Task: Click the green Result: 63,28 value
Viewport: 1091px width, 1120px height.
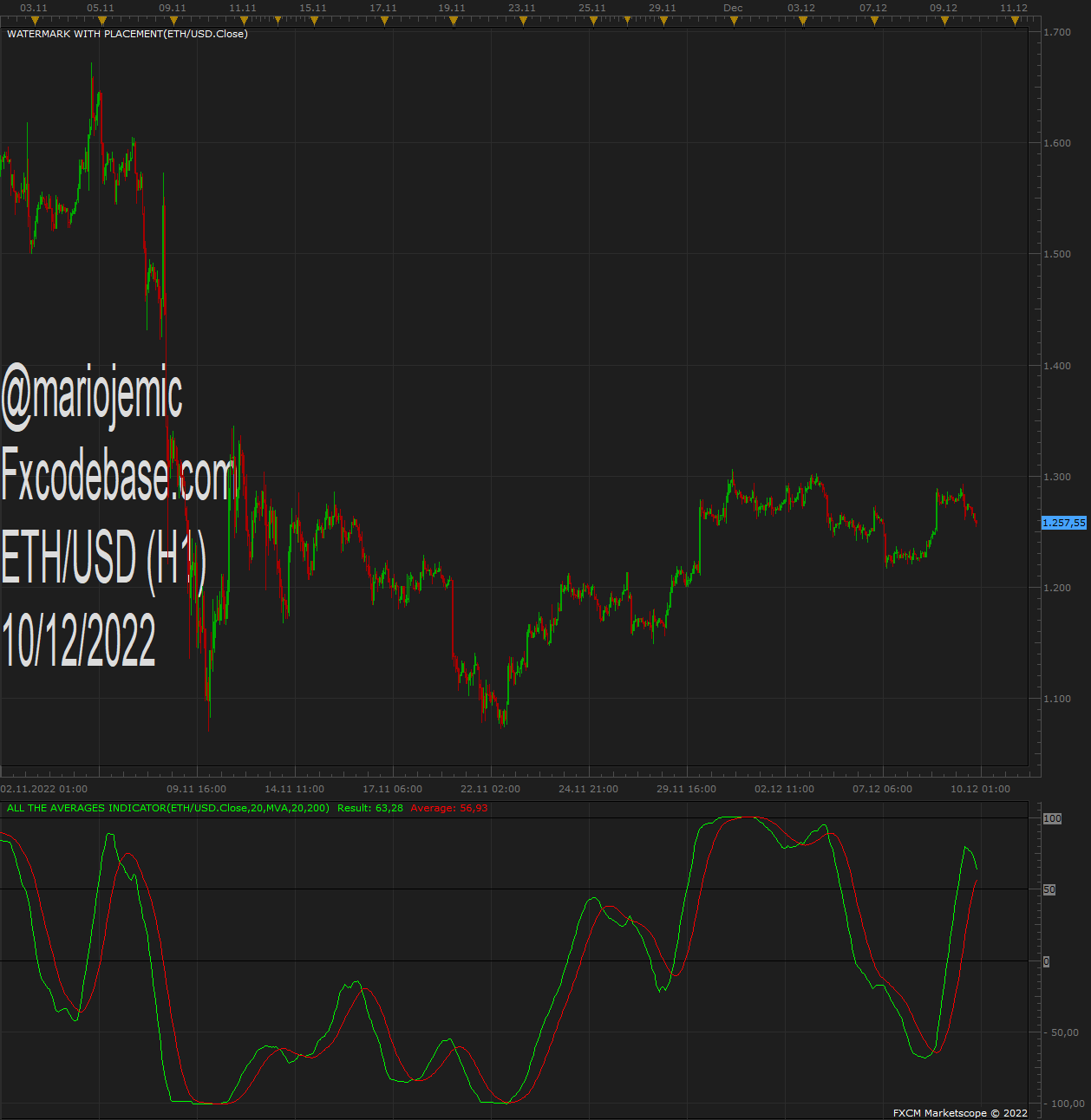Action: click(370, 808)
